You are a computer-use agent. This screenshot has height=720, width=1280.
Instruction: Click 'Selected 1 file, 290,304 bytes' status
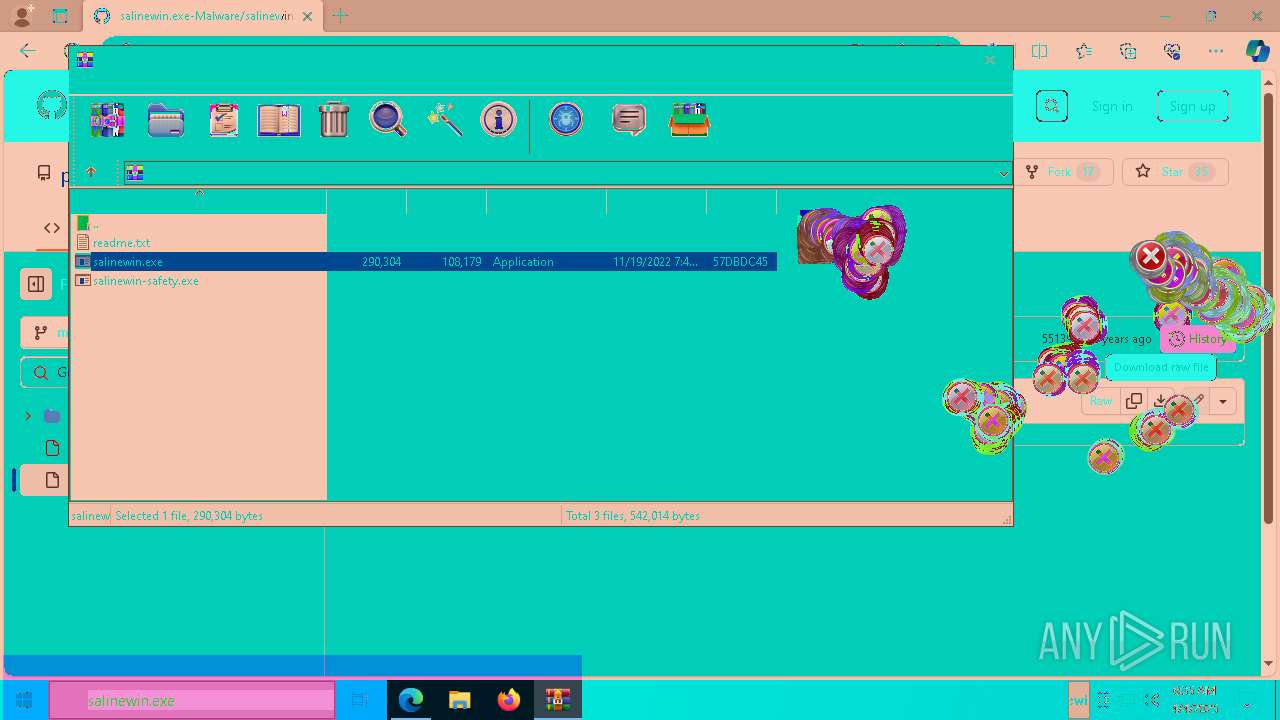[189, 515]
